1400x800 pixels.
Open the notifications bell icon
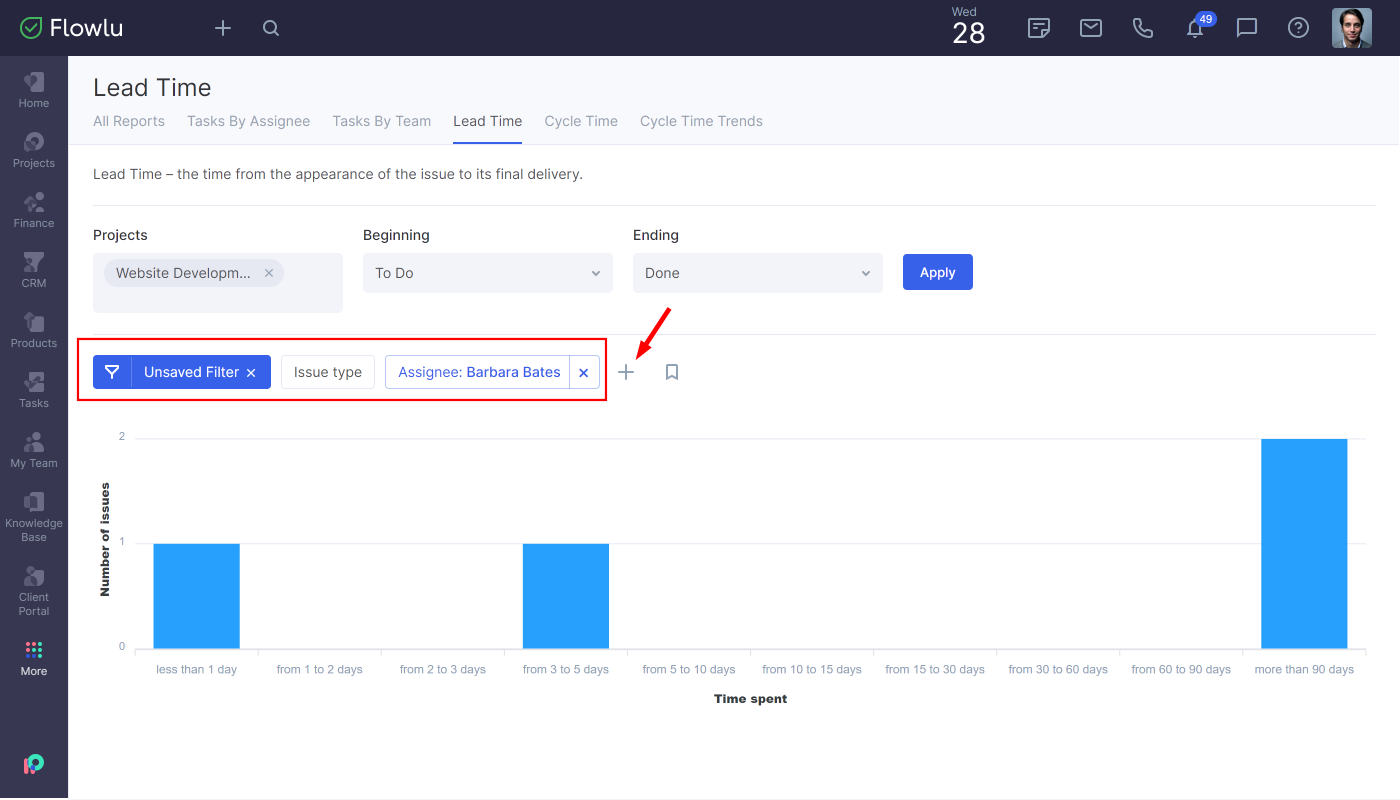(1195, 28)
